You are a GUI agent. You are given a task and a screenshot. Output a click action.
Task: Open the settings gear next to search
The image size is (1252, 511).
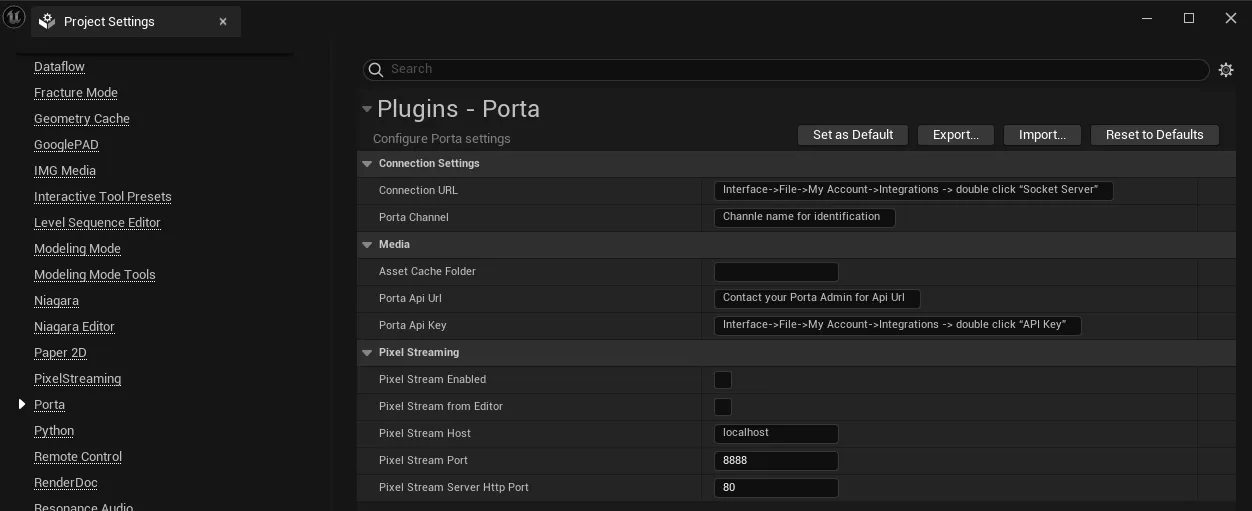coord(1226,70)
